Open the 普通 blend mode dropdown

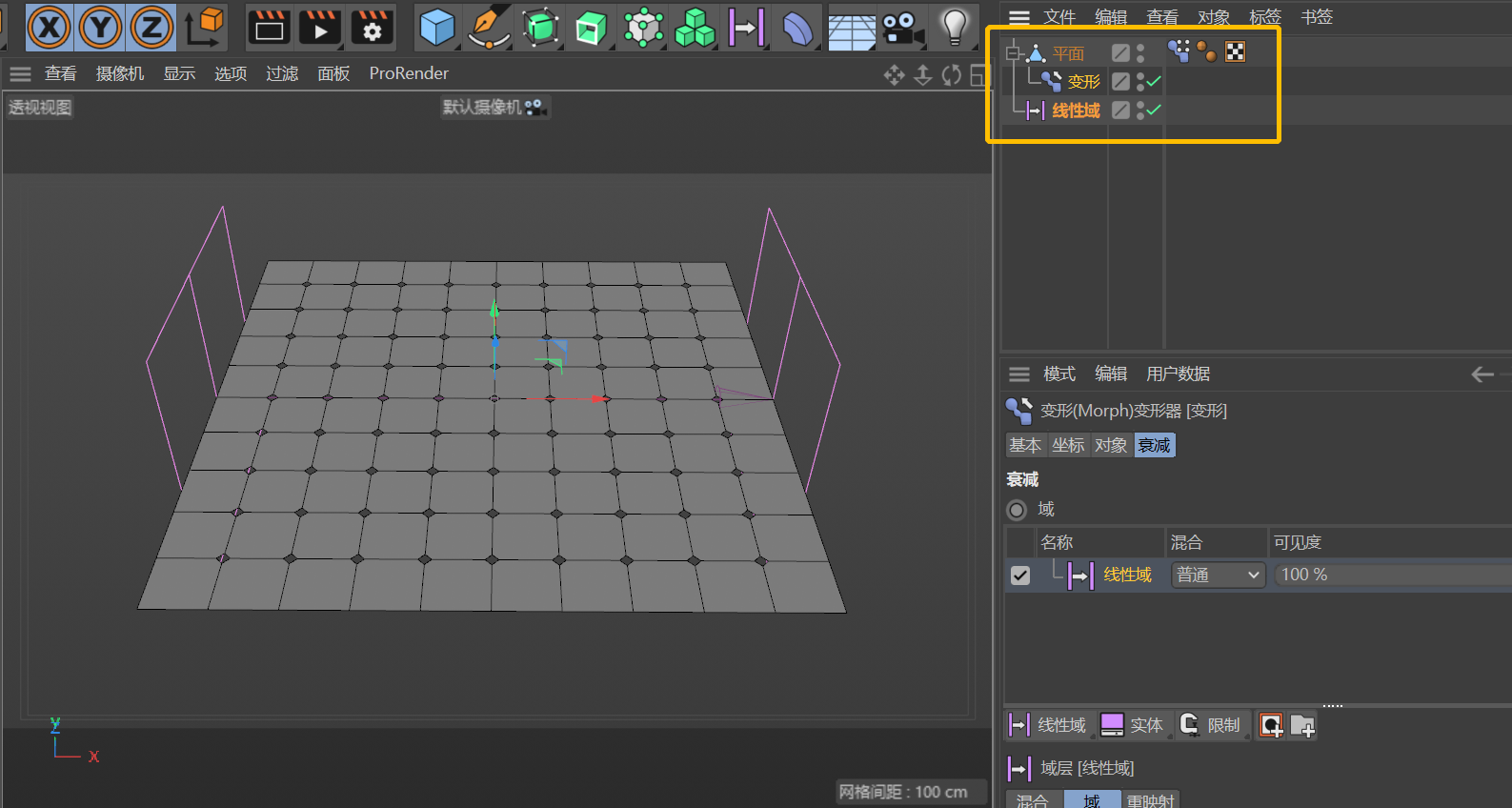click(x=1218, y=575)
